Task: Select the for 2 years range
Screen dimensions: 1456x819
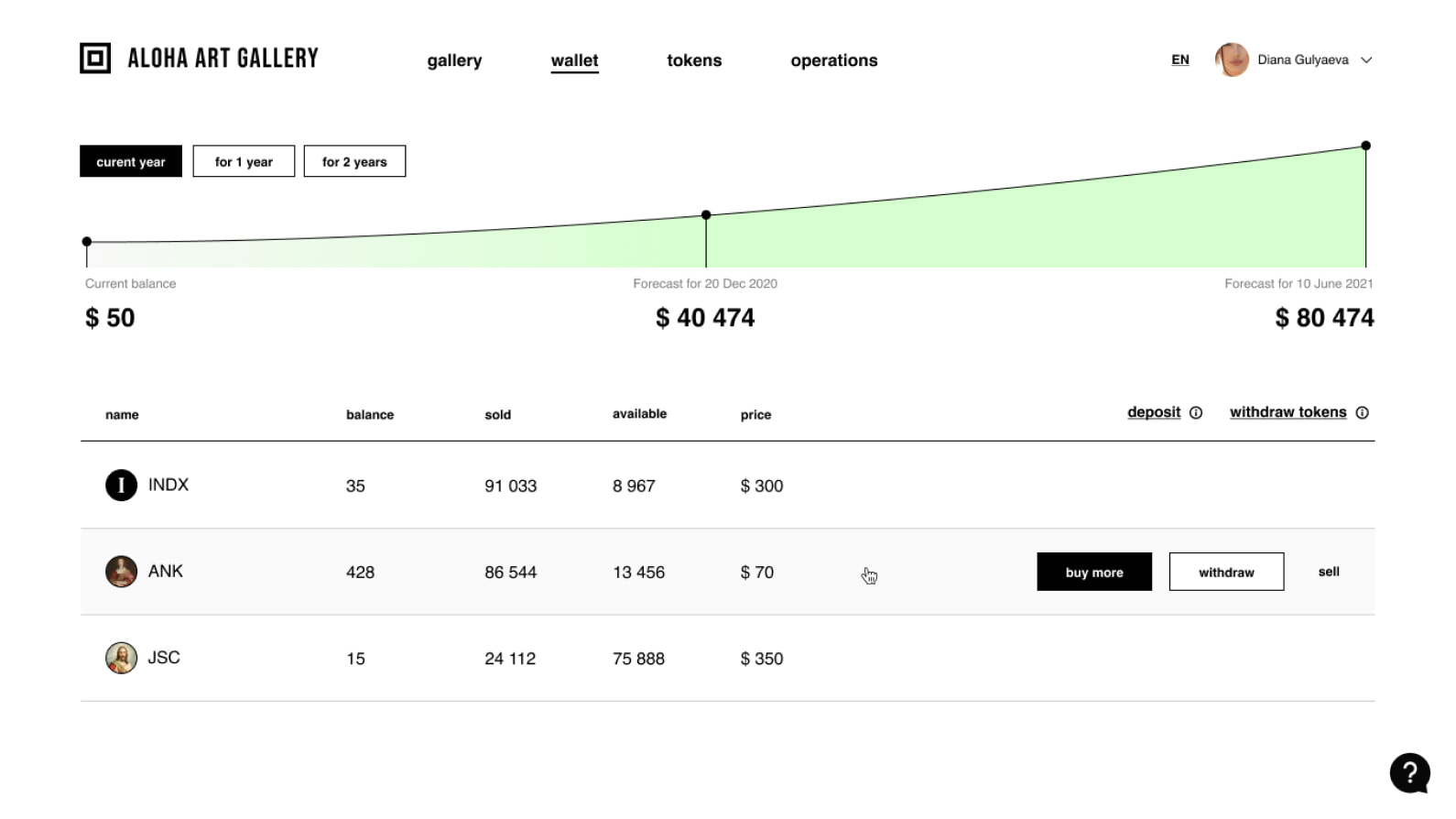Action: pyautogui.click(x=354, y=161)
